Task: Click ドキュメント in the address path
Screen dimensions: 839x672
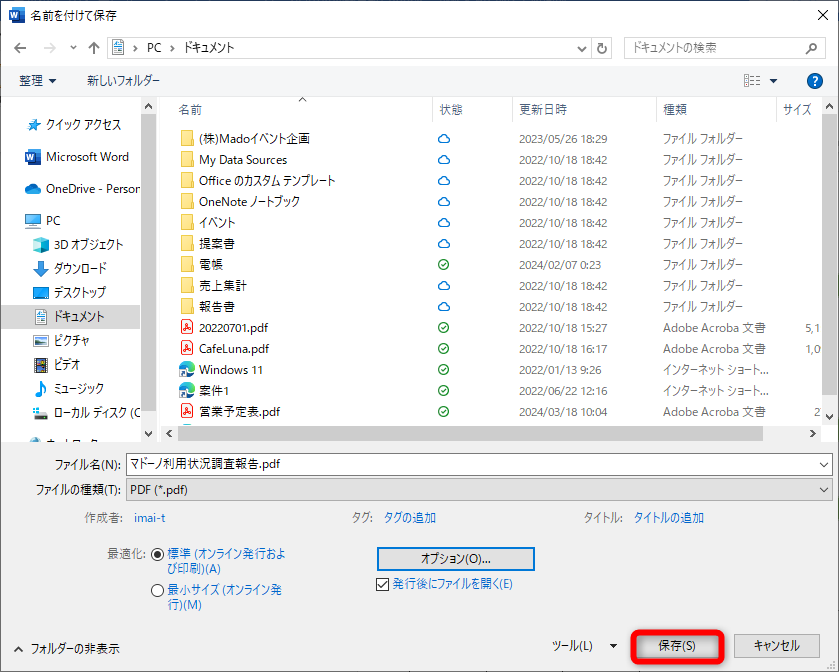Action: coord(209,48)
